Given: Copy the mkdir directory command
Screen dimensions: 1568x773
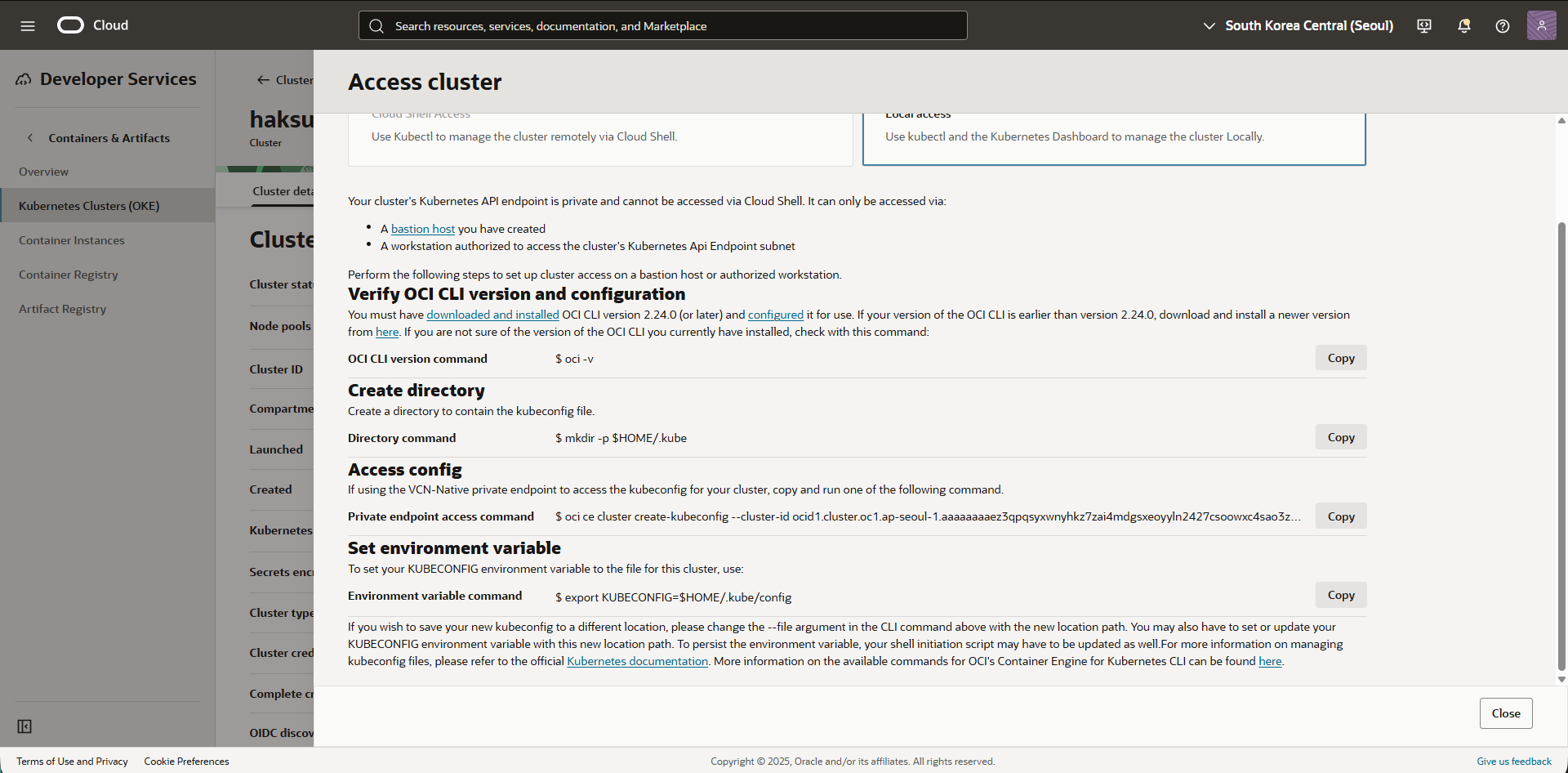Looking at the screenshot, I should coord(1340,437).
